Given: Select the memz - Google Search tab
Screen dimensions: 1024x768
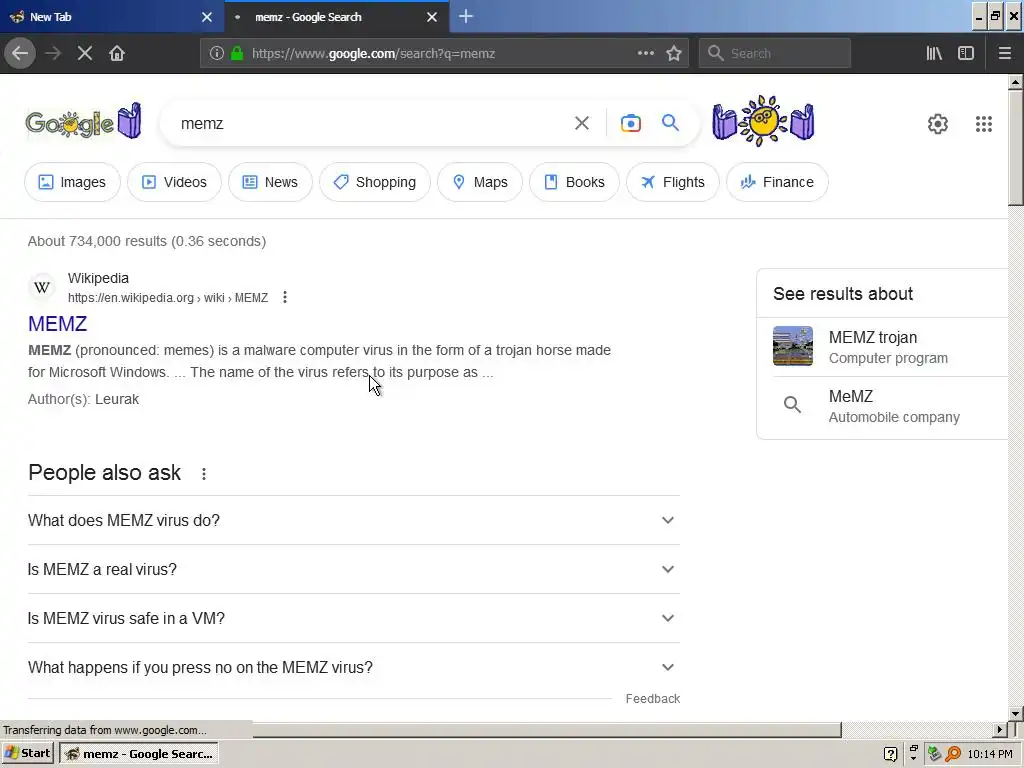Looking at the screenshot, I should (x=327, y=17).
